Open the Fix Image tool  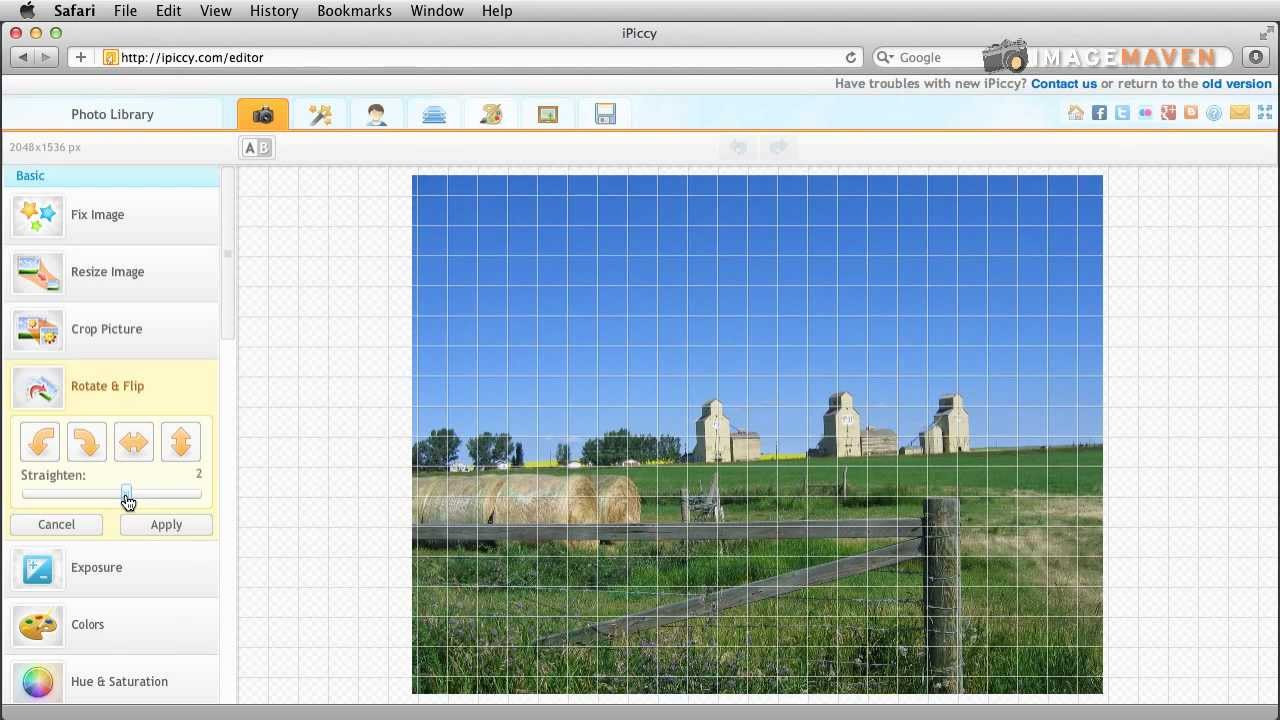pyautogui.click(x=110, y=215)
